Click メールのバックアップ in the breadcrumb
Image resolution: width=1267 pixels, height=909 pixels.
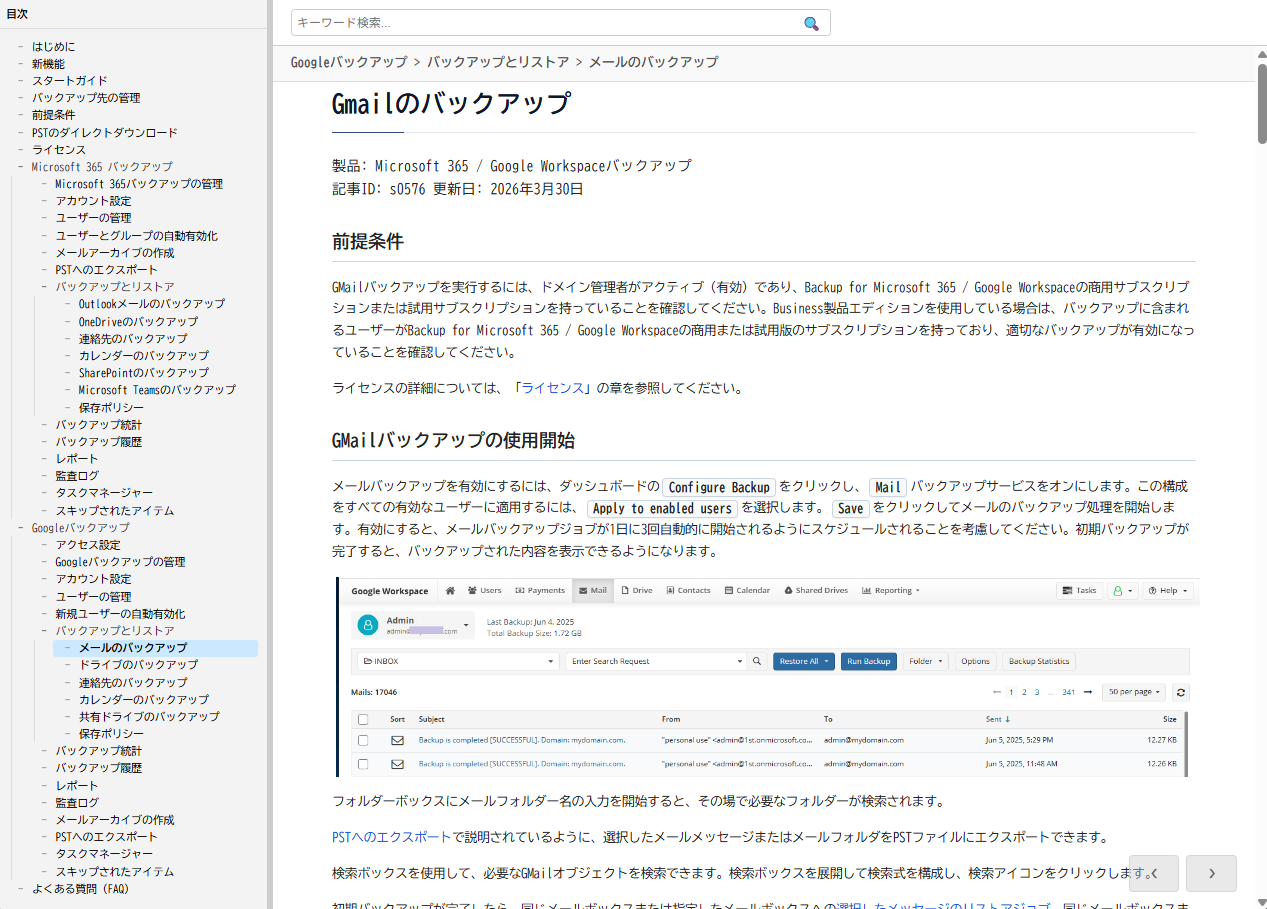[653, 62]
